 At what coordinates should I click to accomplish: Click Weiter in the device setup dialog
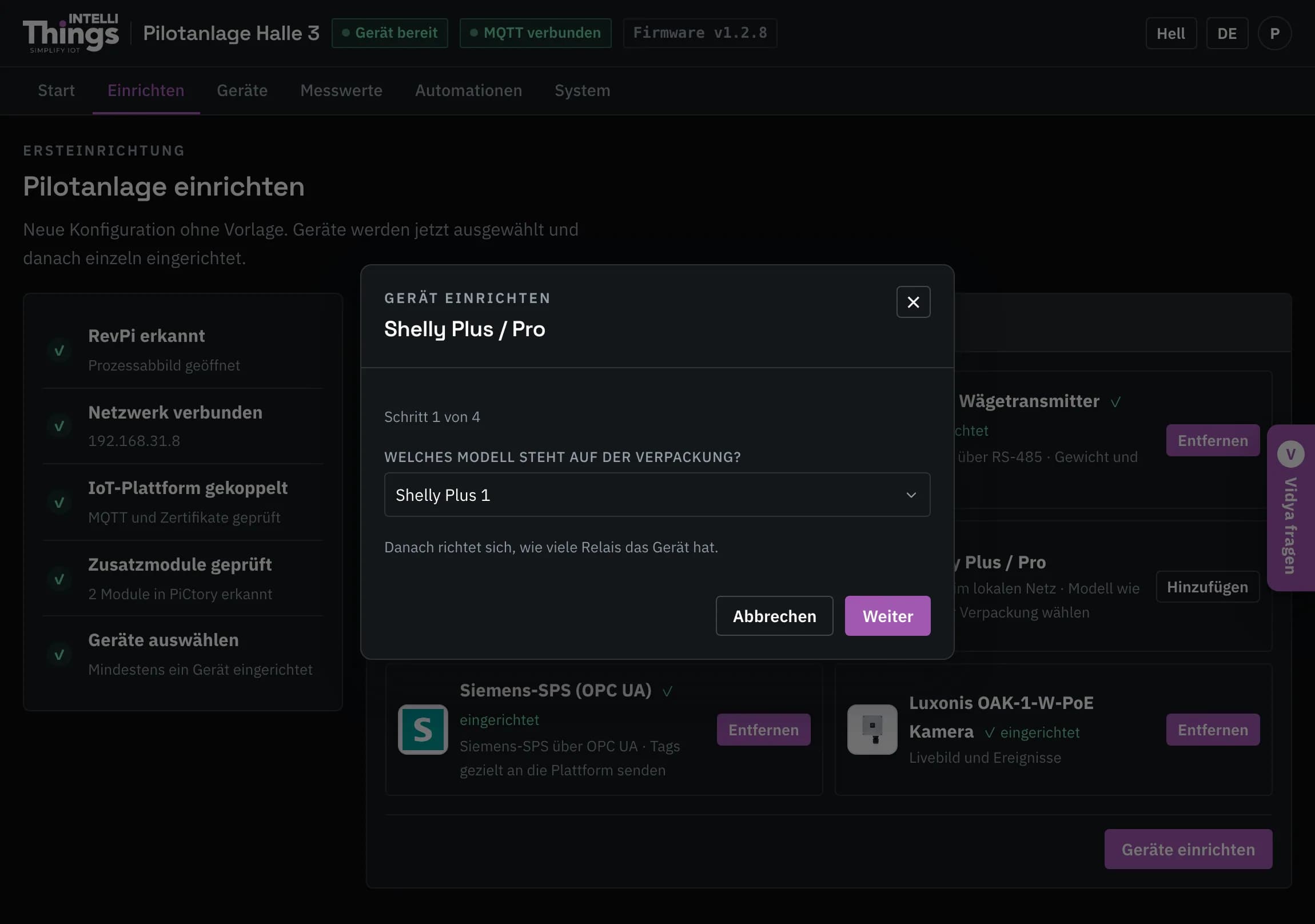[x=887, y=616]
